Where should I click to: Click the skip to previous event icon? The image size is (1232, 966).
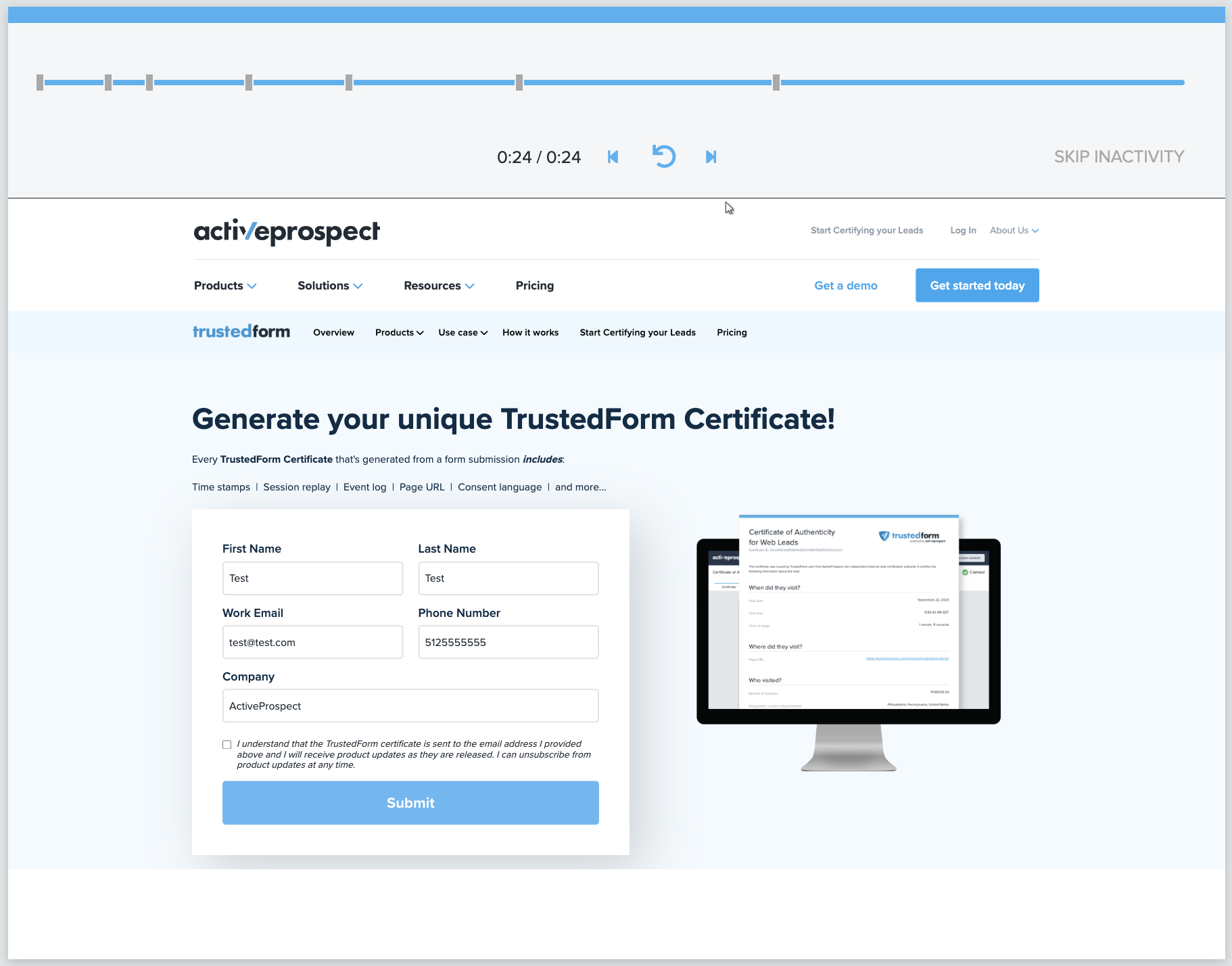coord(613,157)
